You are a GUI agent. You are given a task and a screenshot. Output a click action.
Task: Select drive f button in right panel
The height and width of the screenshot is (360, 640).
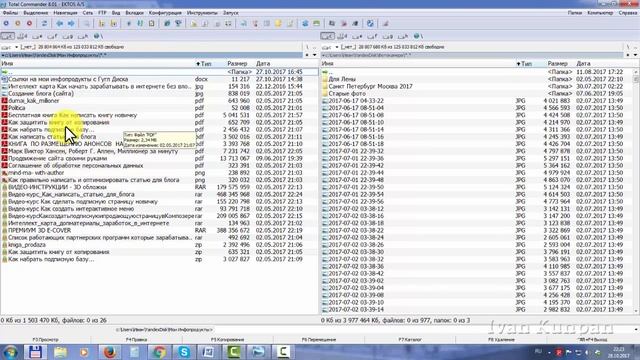tap(373, 36)
